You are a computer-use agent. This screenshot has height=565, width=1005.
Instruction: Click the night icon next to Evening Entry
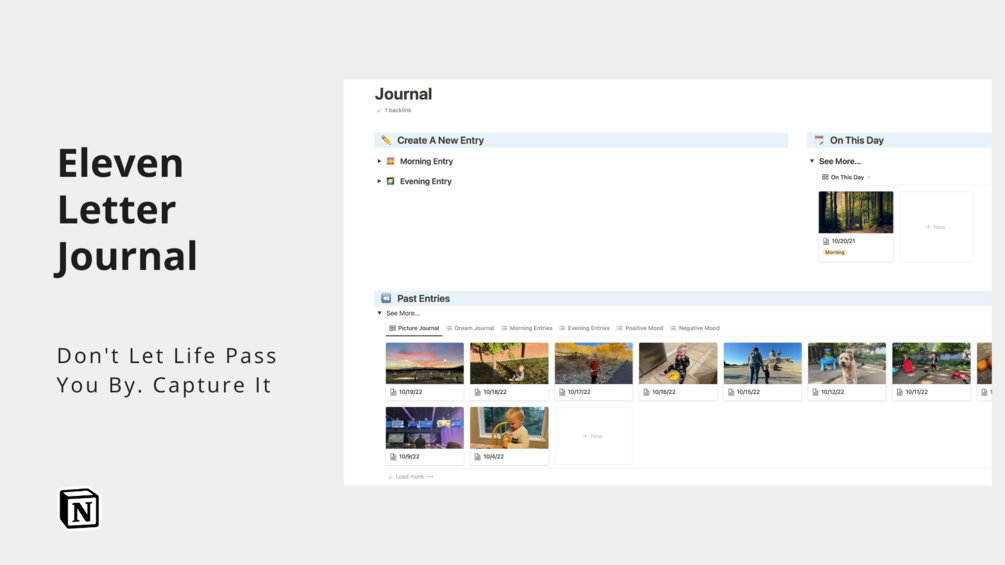coord(390,181)
